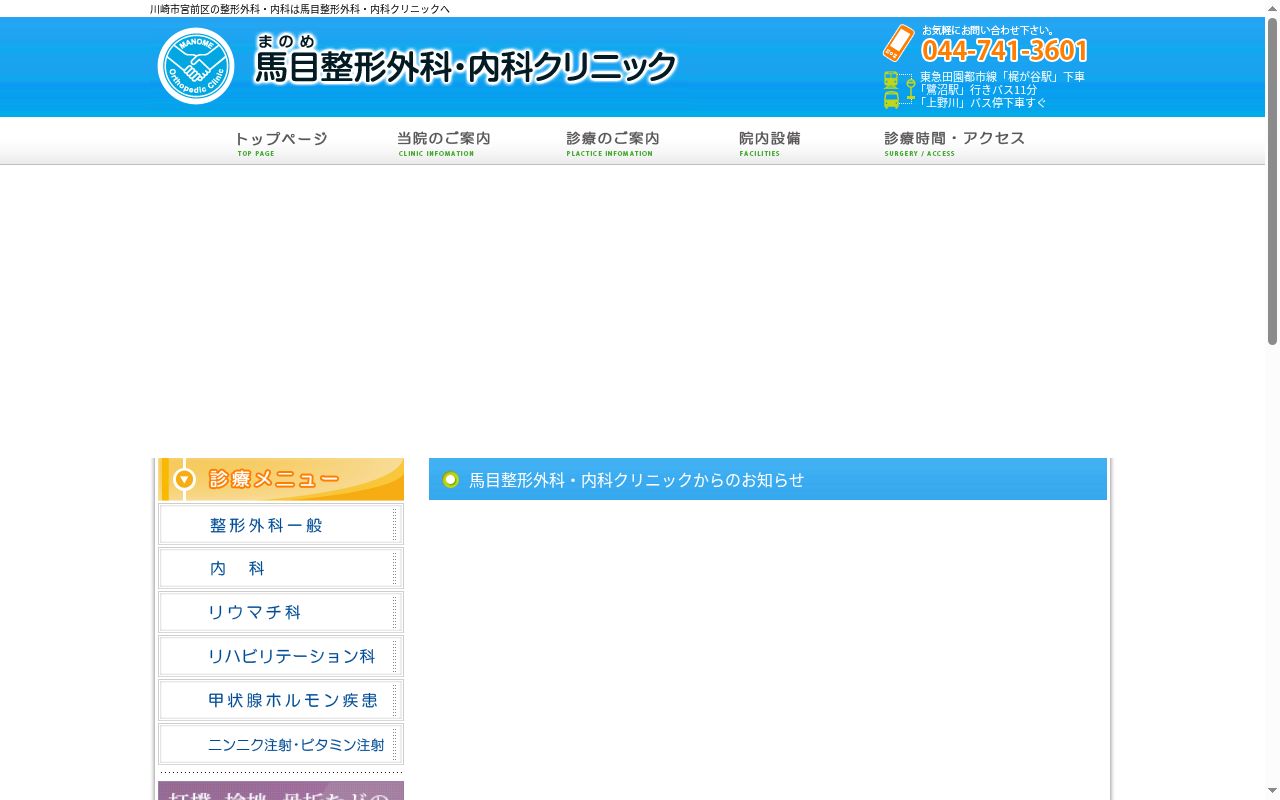Select リウマチ科 in the sidebar menu
Screen dimensions: 1280x800
tap(281, 612)
